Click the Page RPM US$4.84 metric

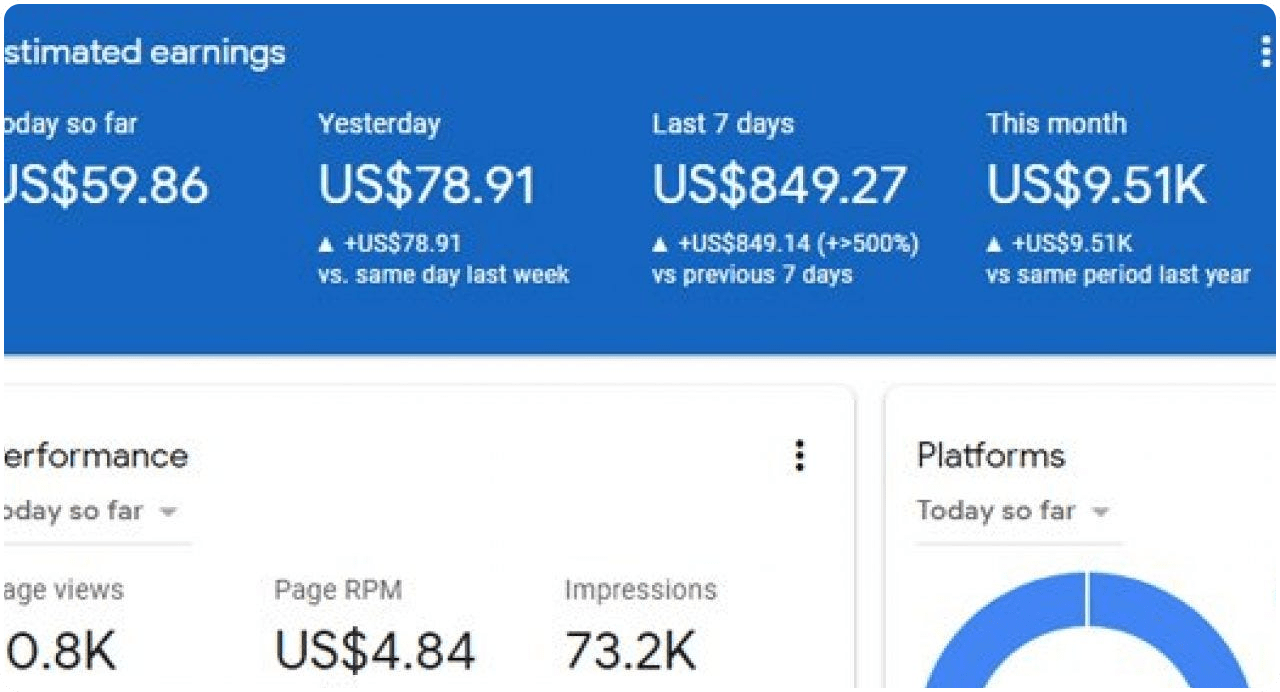374,650
